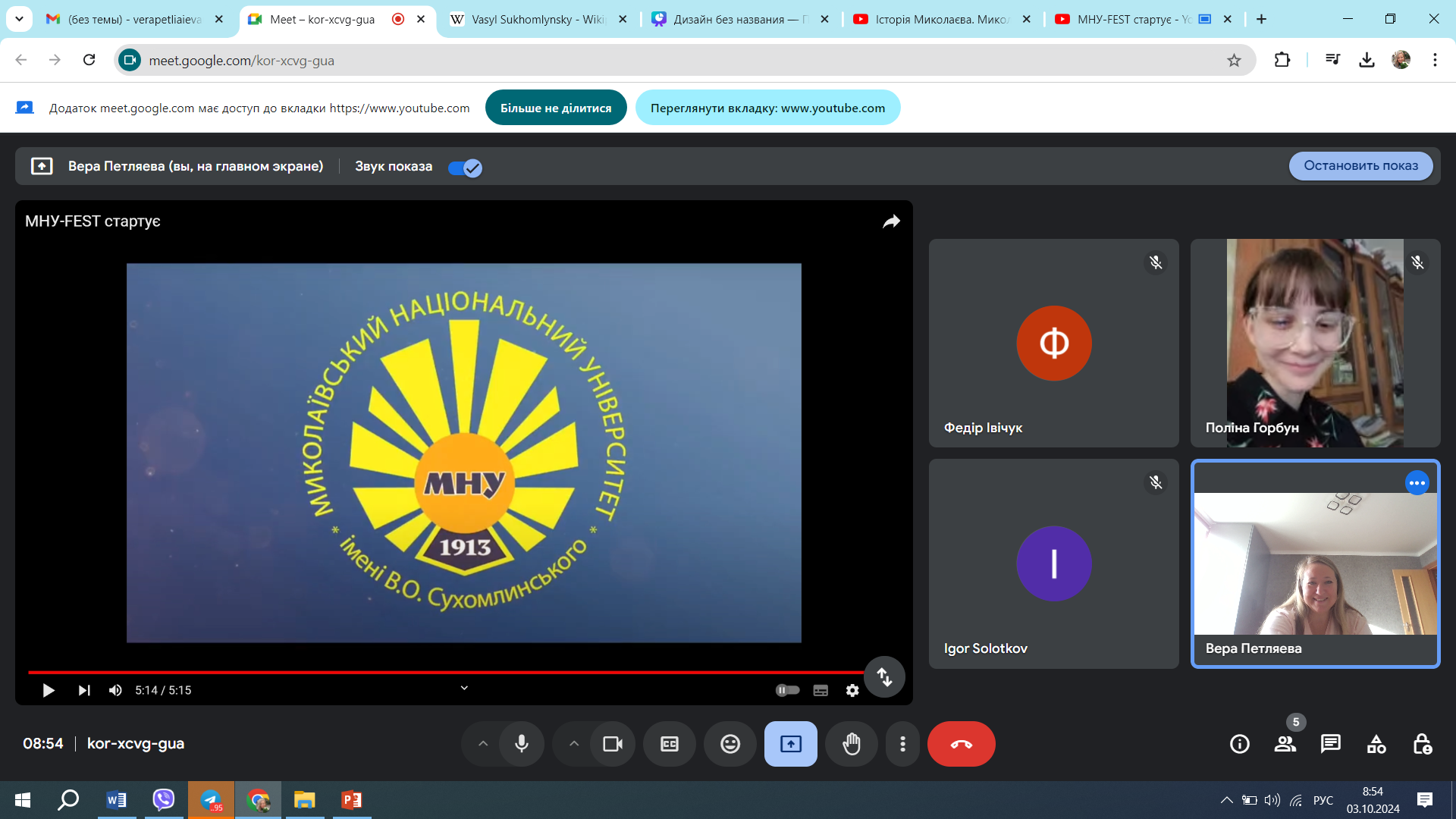Mute microphone in Meet toolbar
The height and width of the screenshot is (819, 1456).
point(522,744)
